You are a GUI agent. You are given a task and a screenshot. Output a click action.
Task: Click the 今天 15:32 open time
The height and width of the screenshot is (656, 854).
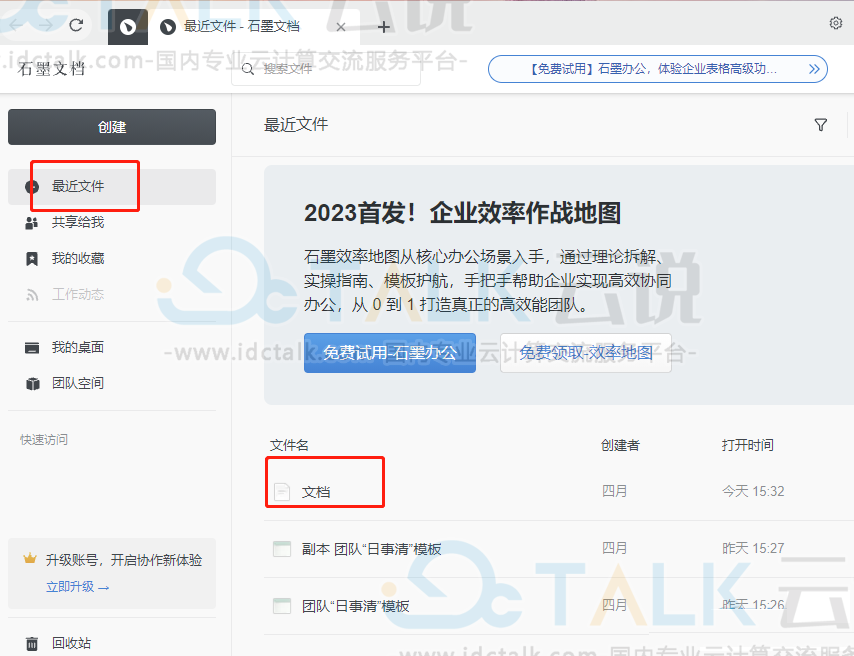(753, 491)
